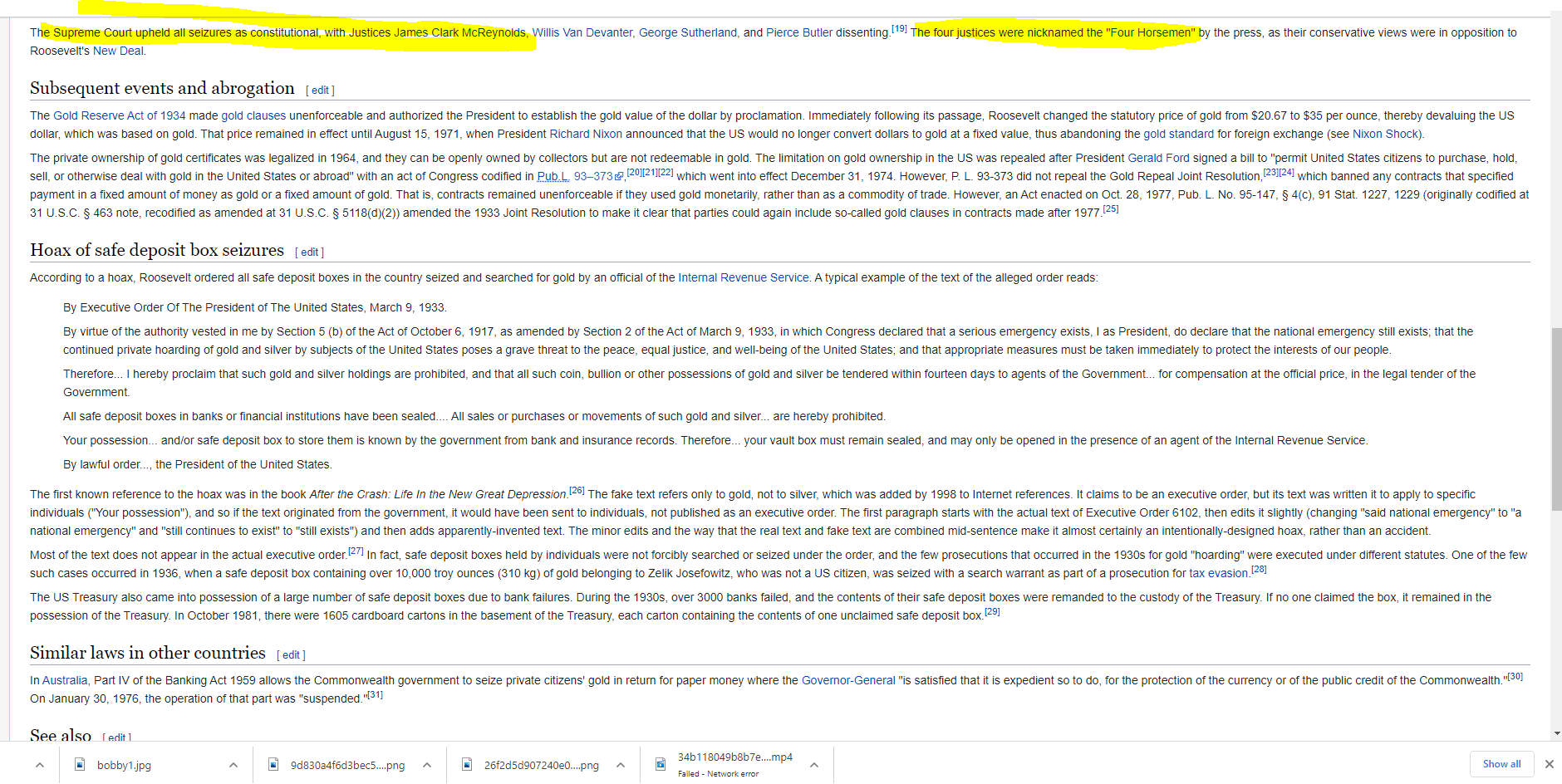Expand options for 9d830a4f6d3bec5 png download

(x=427, y=765)
